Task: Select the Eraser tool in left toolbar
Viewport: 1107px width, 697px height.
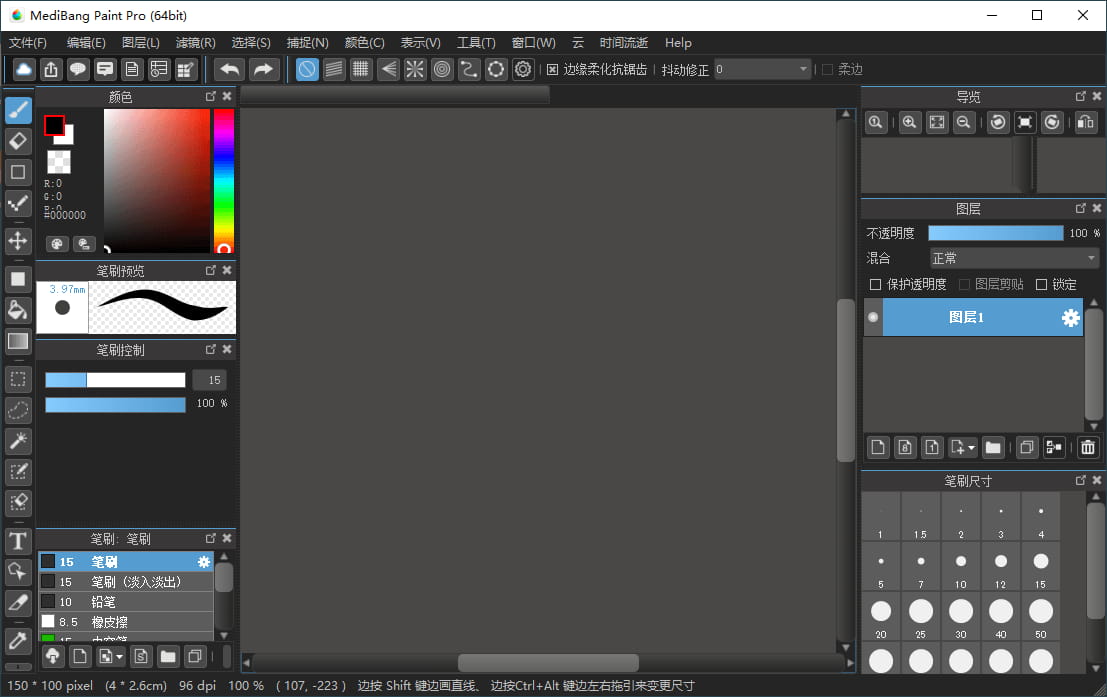Action: (x=18, y=141)
